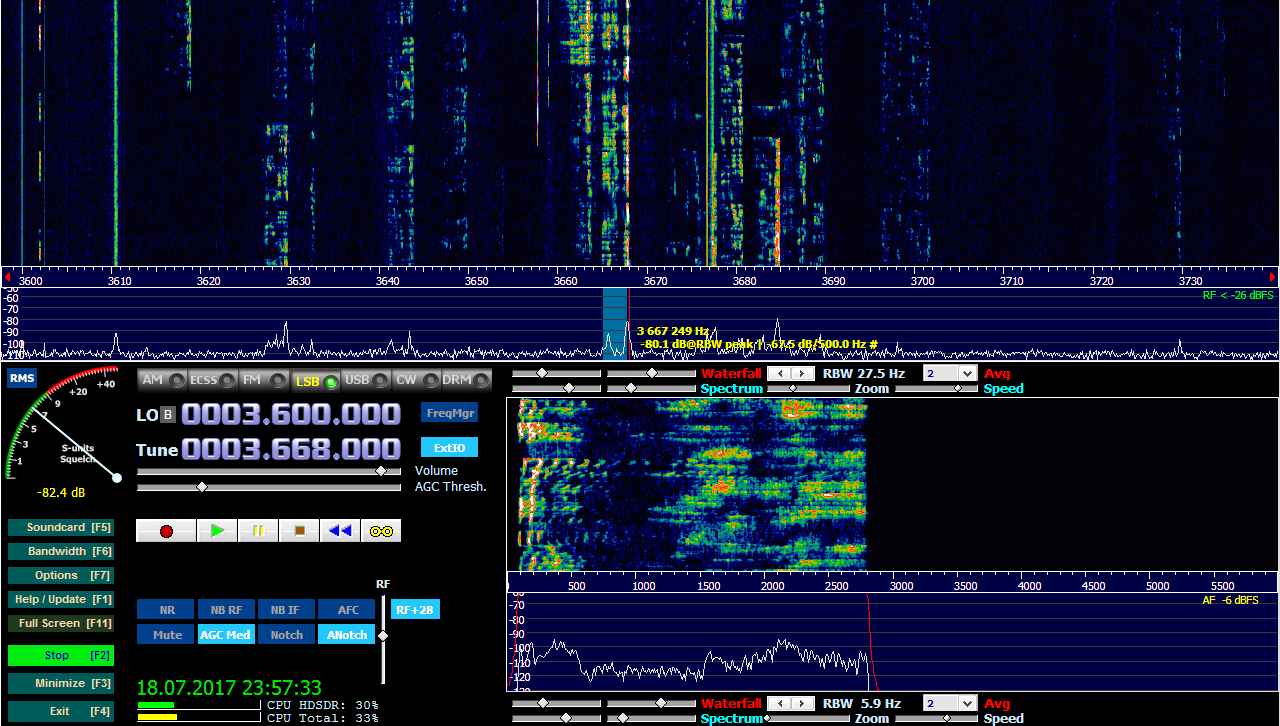
Task: Click the date and time 18.07.2017 23:57:33
Action: [x=229, y=688]
